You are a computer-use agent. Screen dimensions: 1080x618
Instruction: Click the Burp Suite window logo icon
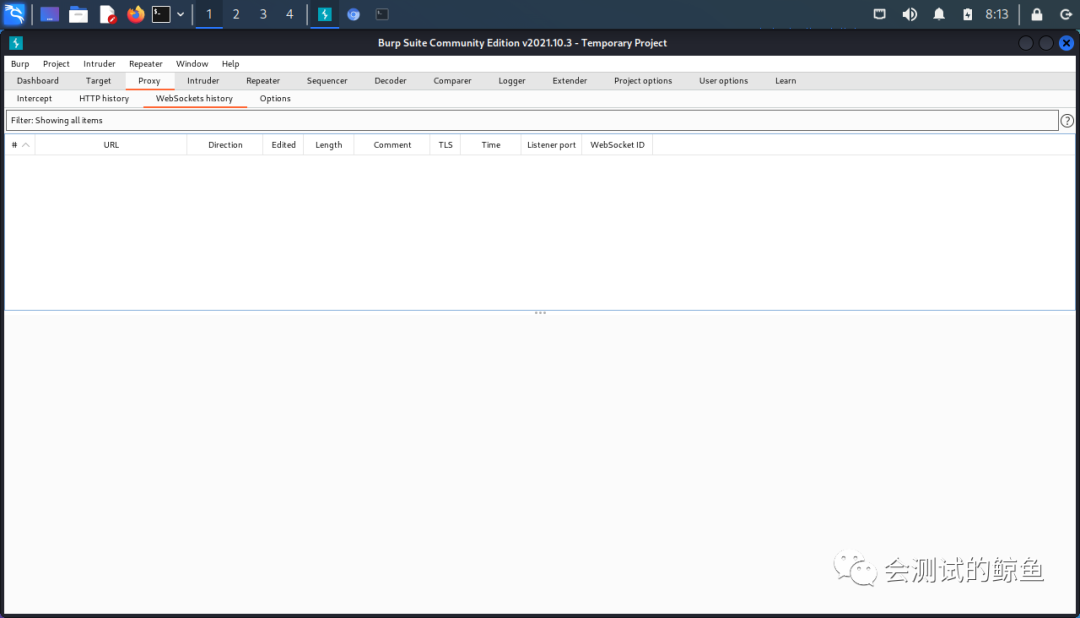click(16, 43)
